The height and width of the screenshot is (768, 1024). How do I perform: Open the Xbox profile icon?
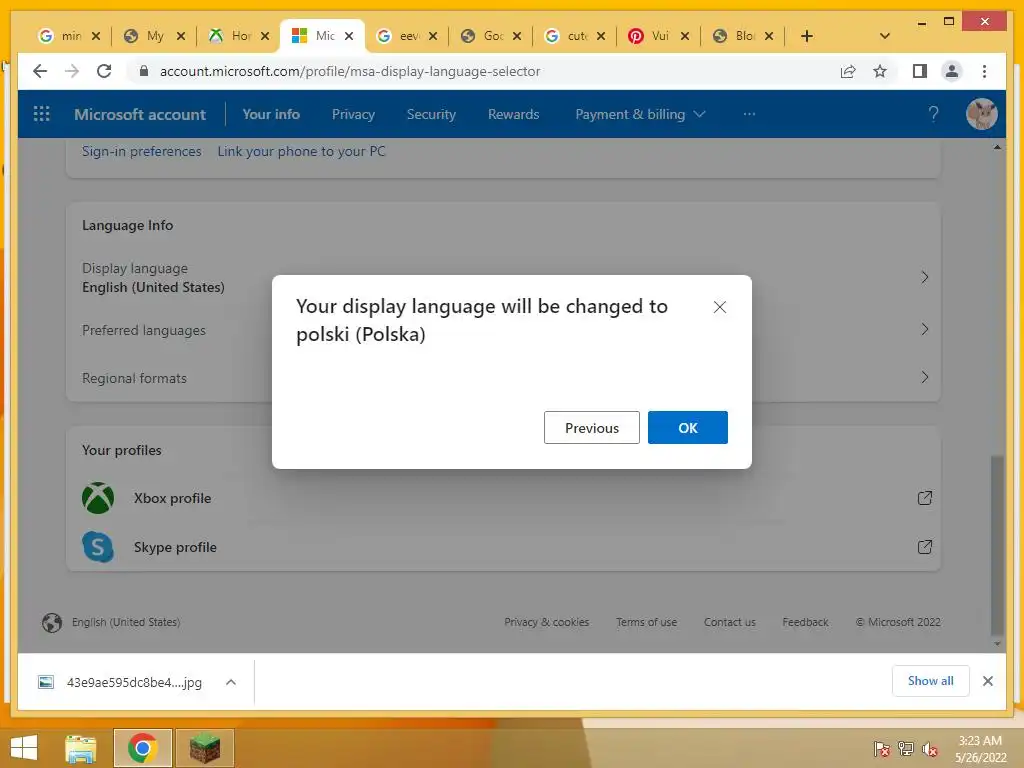point(98,498)
